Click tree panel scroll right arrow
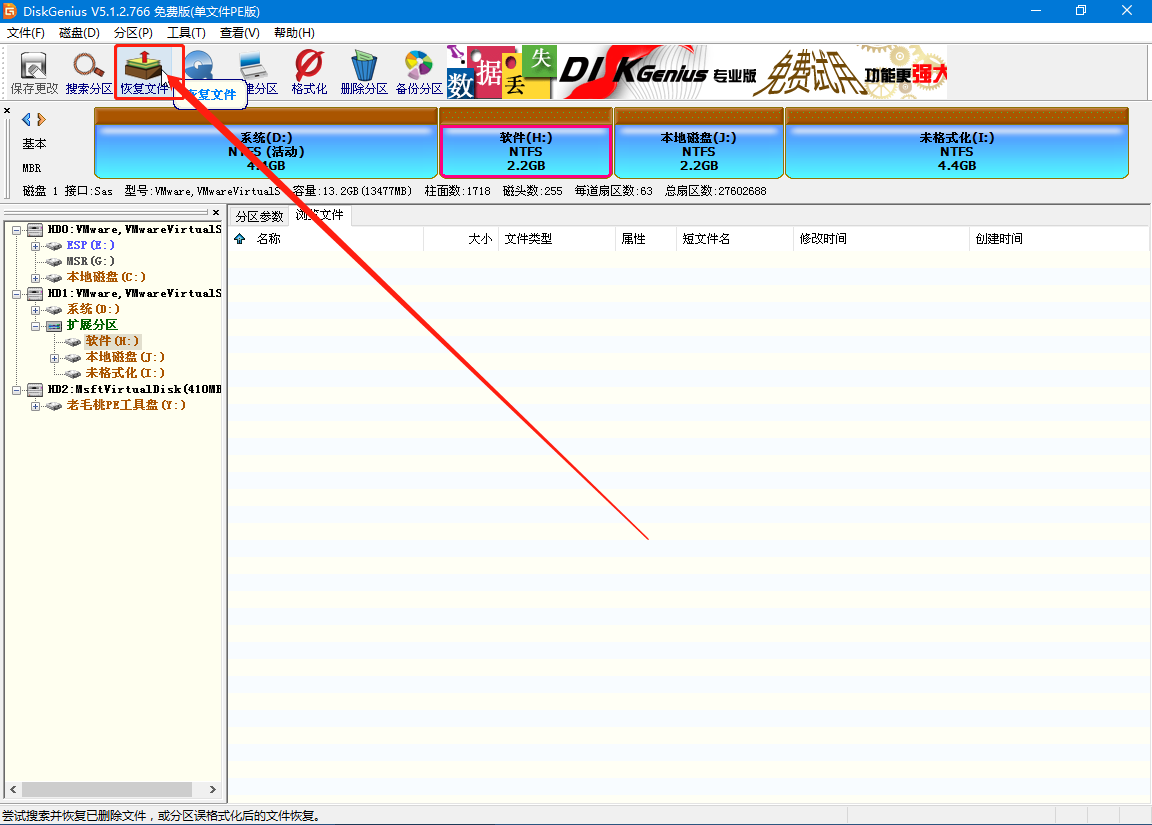The image size is (1152, 825). click(x=212, y=790)
